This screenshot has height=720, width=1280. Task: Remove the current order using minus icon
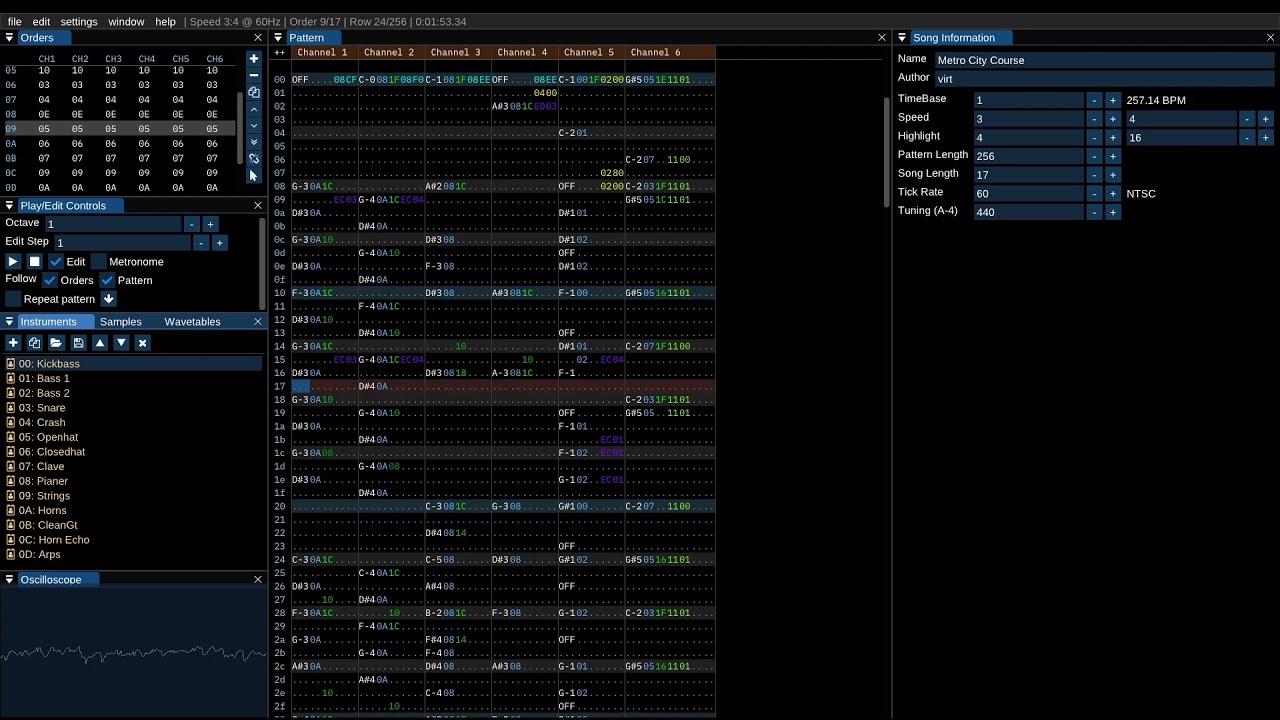tap(254, 76)
